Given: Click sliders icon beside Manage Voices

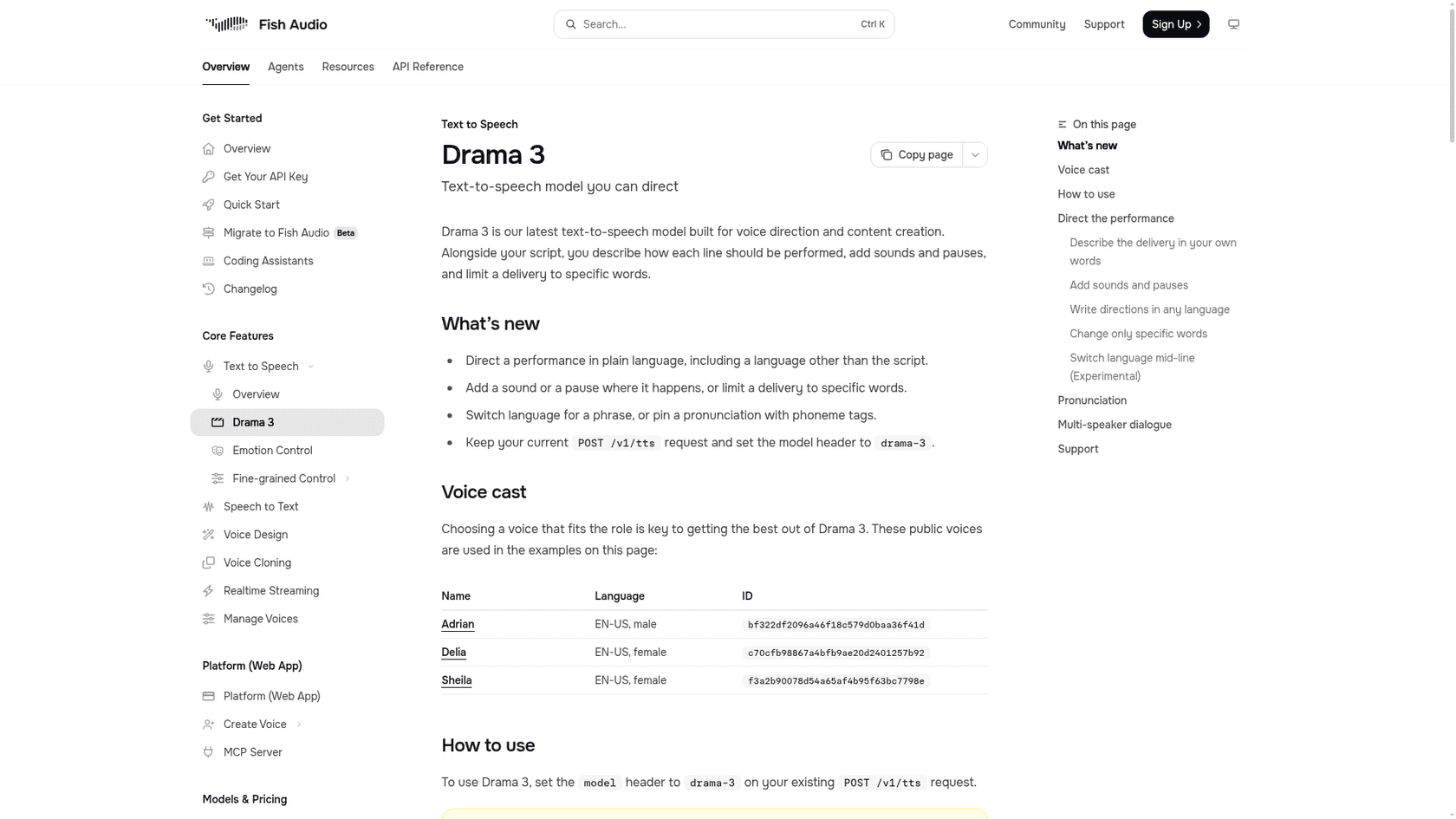Looking at the screenshot, I should tap(208, 619).
